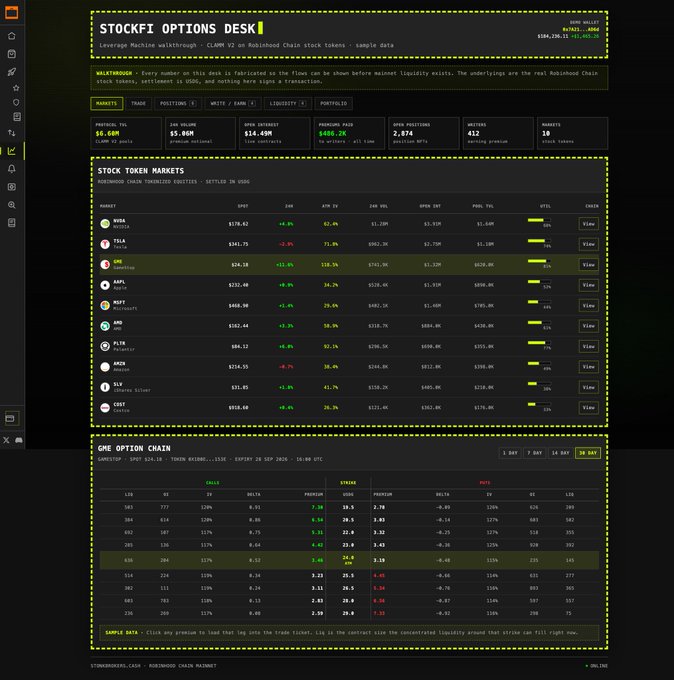
Task: Click the Open Interest $14.49M card
Action: pyautogui.click(x=275, y=133)
